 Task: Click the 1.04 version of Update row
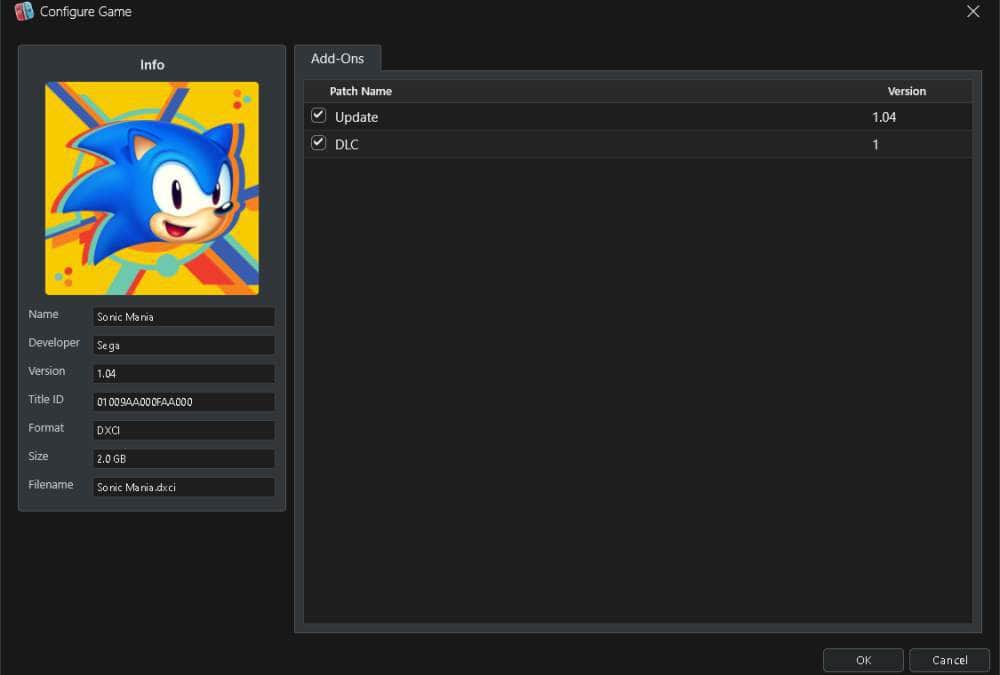[x=884, y=117]
